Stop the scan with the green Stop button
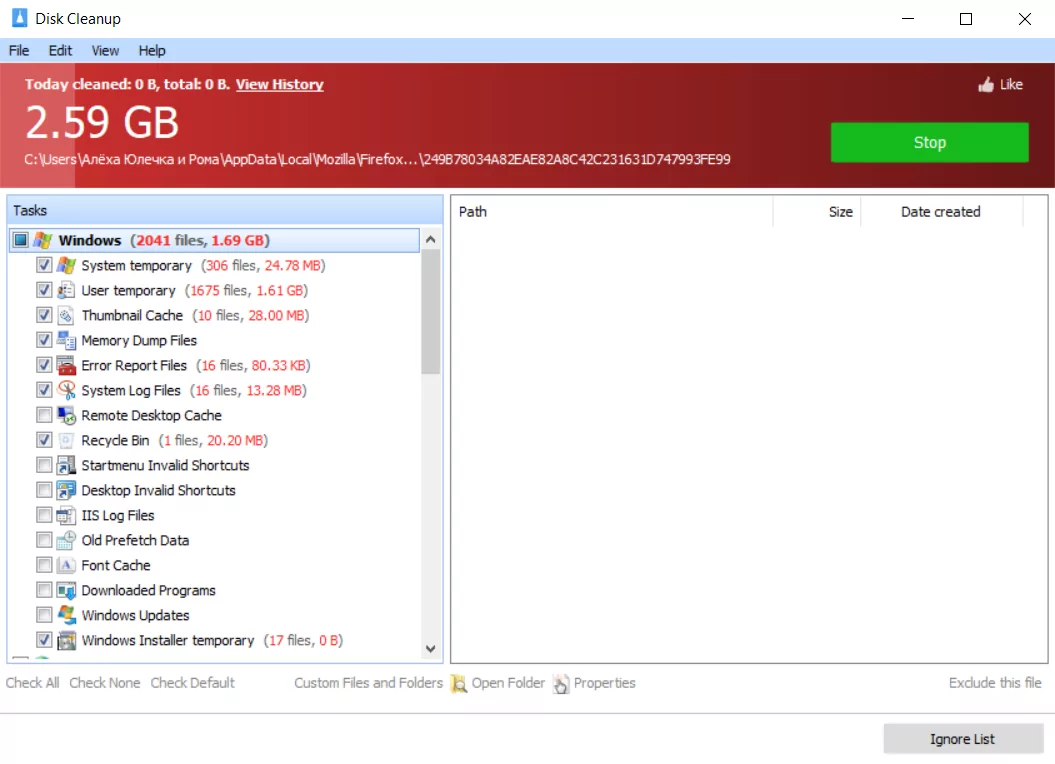 929,142
